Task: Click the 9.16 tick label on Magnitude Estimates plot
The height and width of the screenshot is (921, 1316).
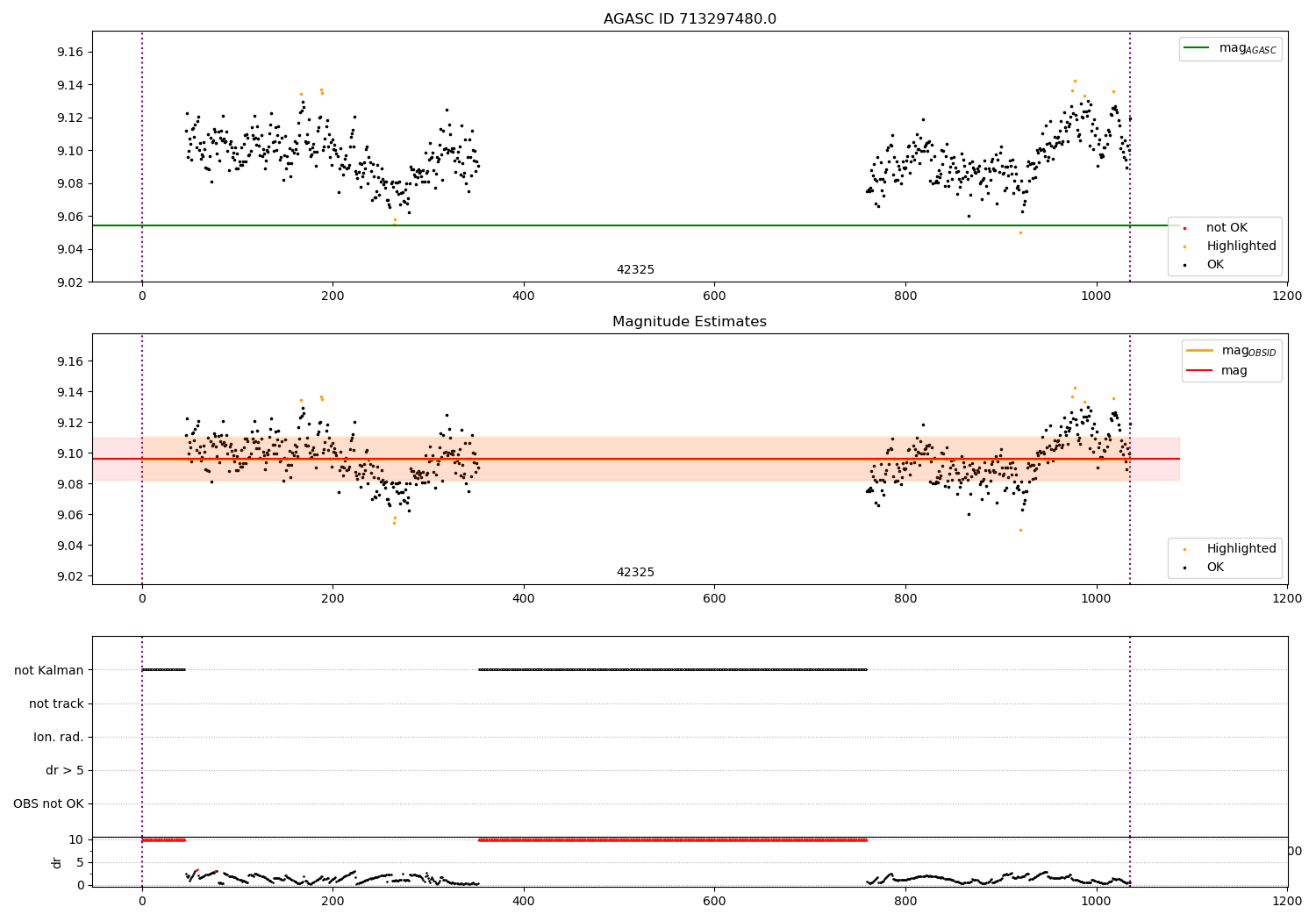Action: [x=69, y=361]
